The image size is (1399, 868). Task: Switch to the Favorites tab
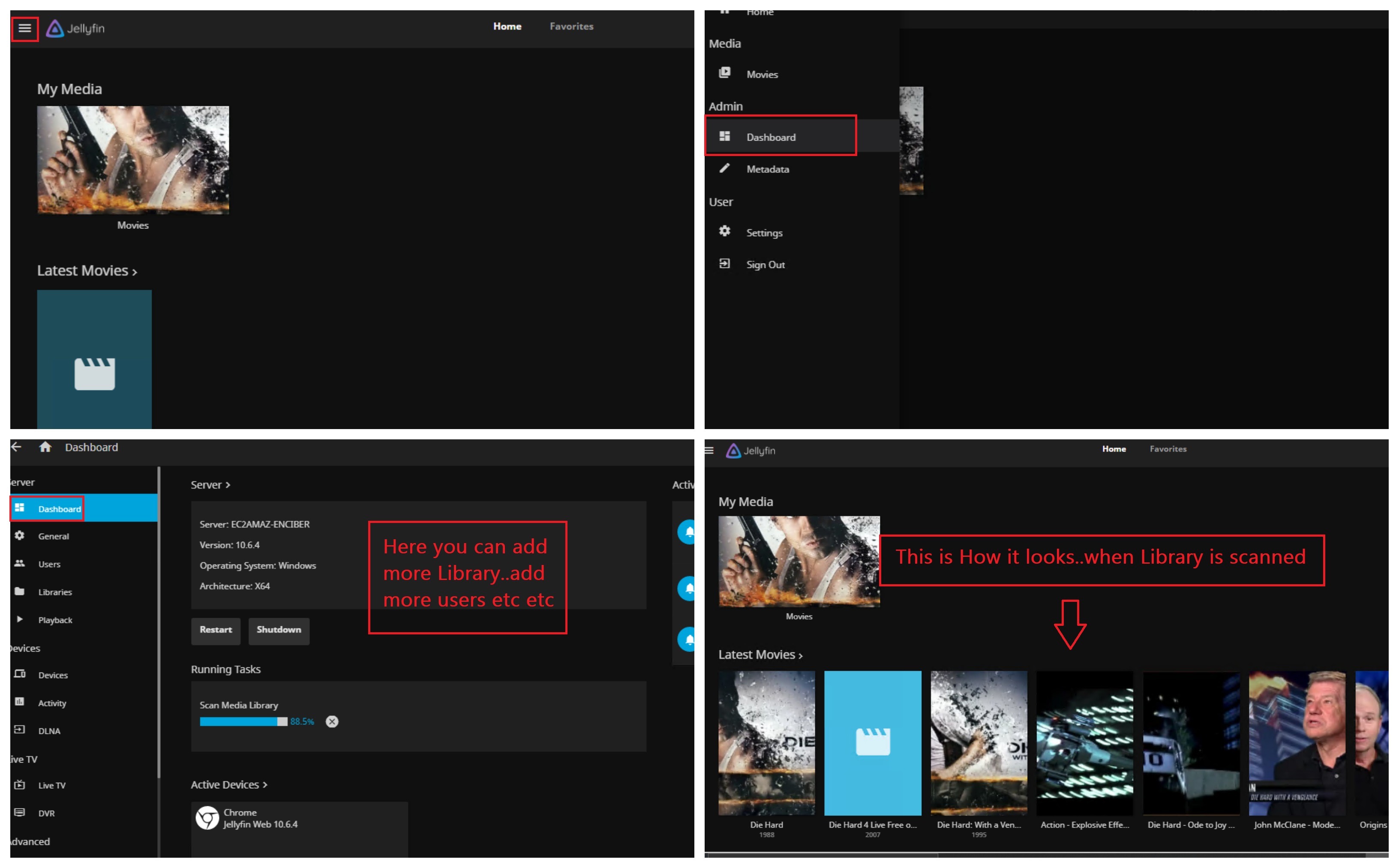click(x=571, y=27)
